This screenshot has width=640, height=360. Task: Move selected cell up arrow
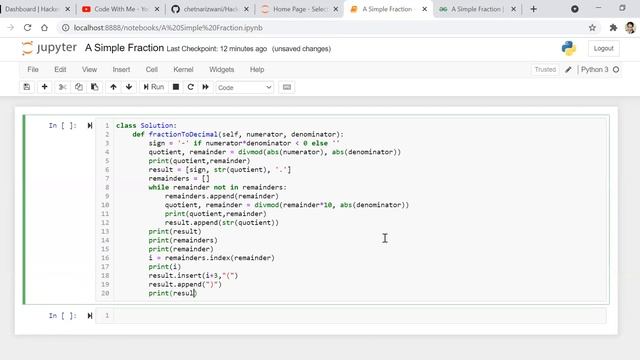tap(113, 87)
